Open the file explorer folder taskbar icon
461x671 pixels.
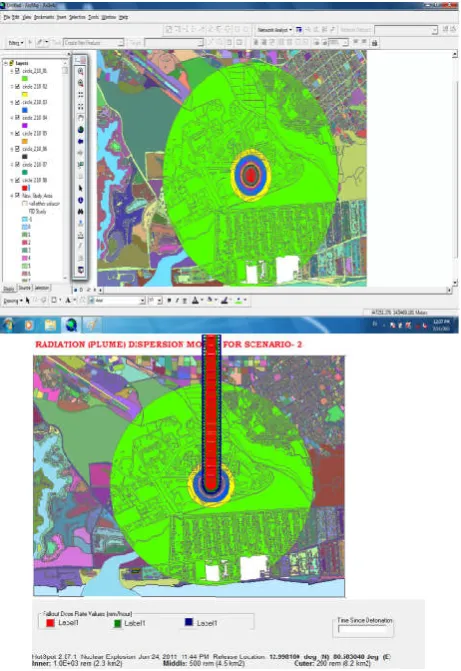pos(51,325)
